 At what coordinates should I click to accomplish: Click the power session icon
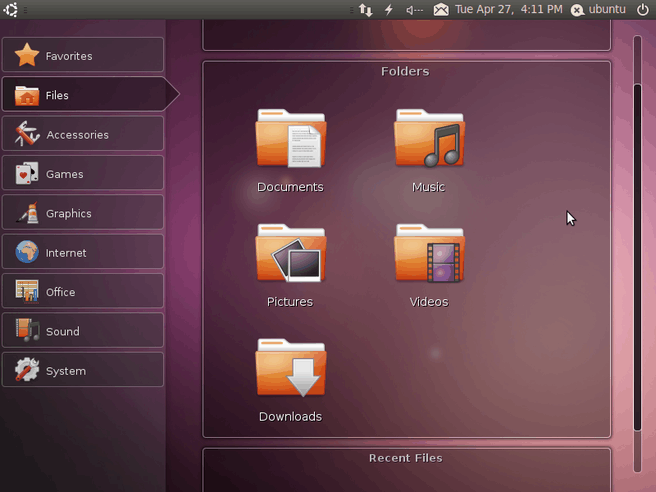click(643, 10)
